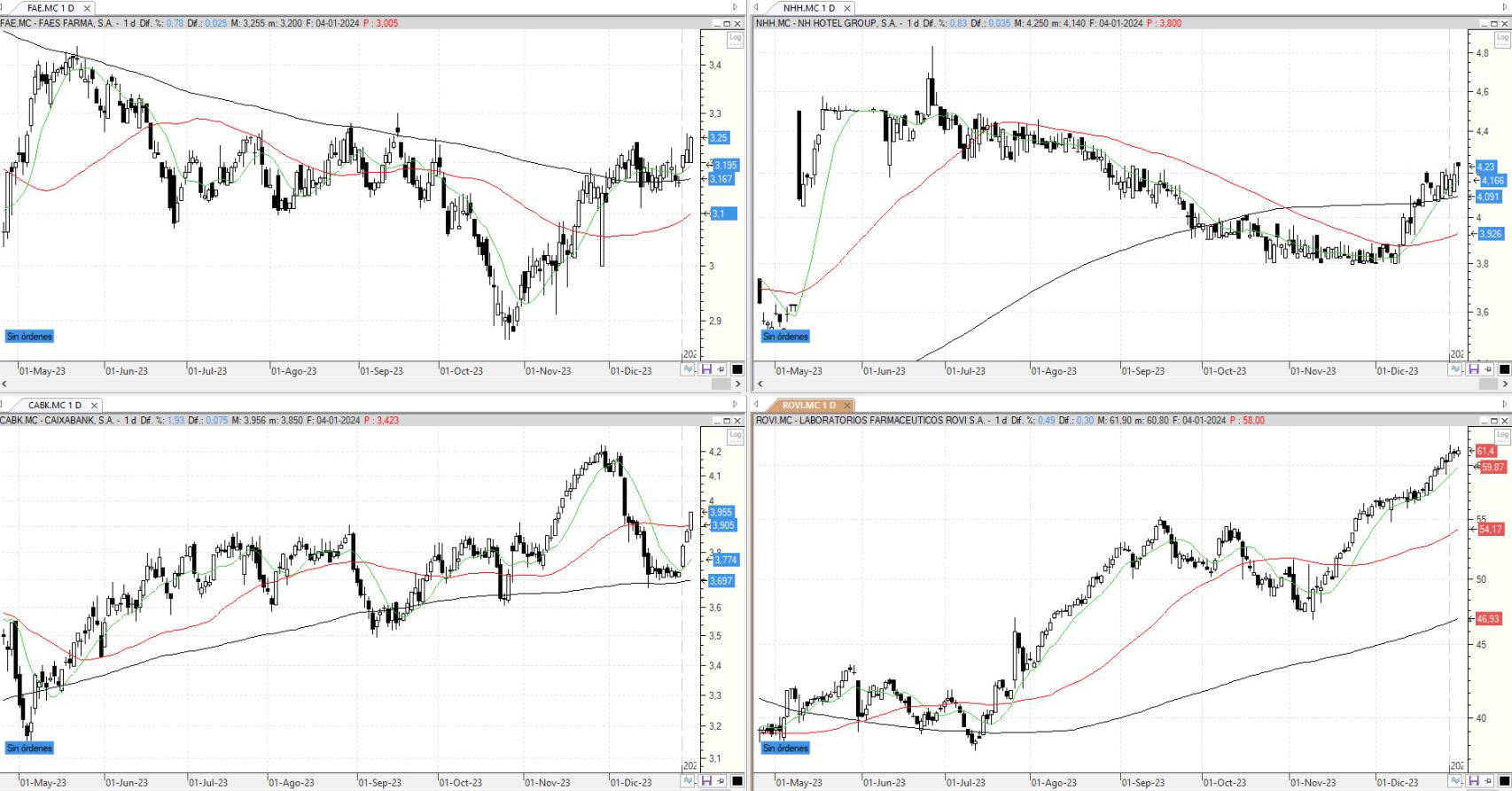Open indicators icon in NHH.MC chart

pyautogui.click(x=1456, y=369)
